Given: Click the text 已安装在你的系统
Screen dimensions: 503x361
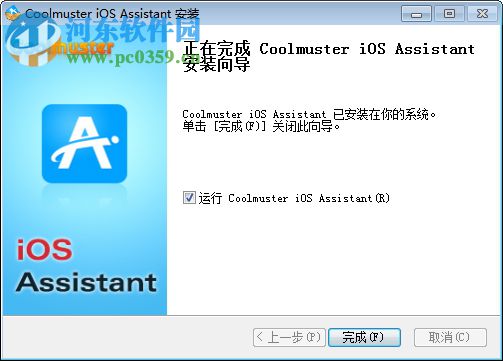Looking at the screenshot, I should [384, 114].
